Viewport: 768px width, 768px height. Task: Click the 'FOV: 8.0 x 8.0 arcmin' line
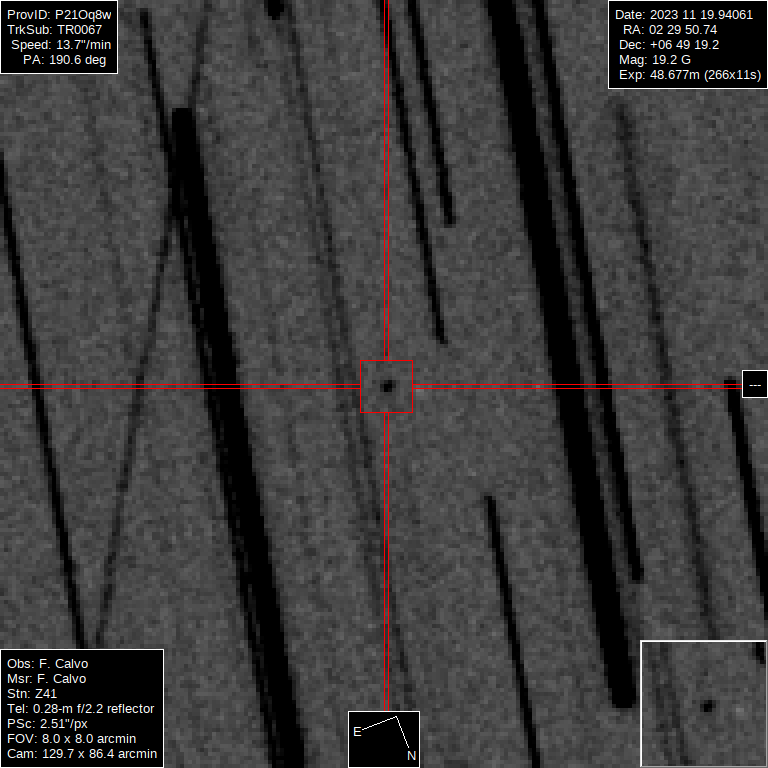click(x=72, y=739)
